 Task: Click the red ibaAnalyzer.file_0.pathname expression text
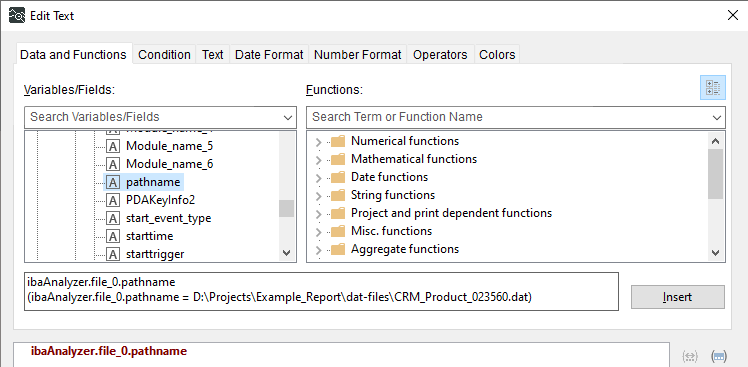point(109,351)
